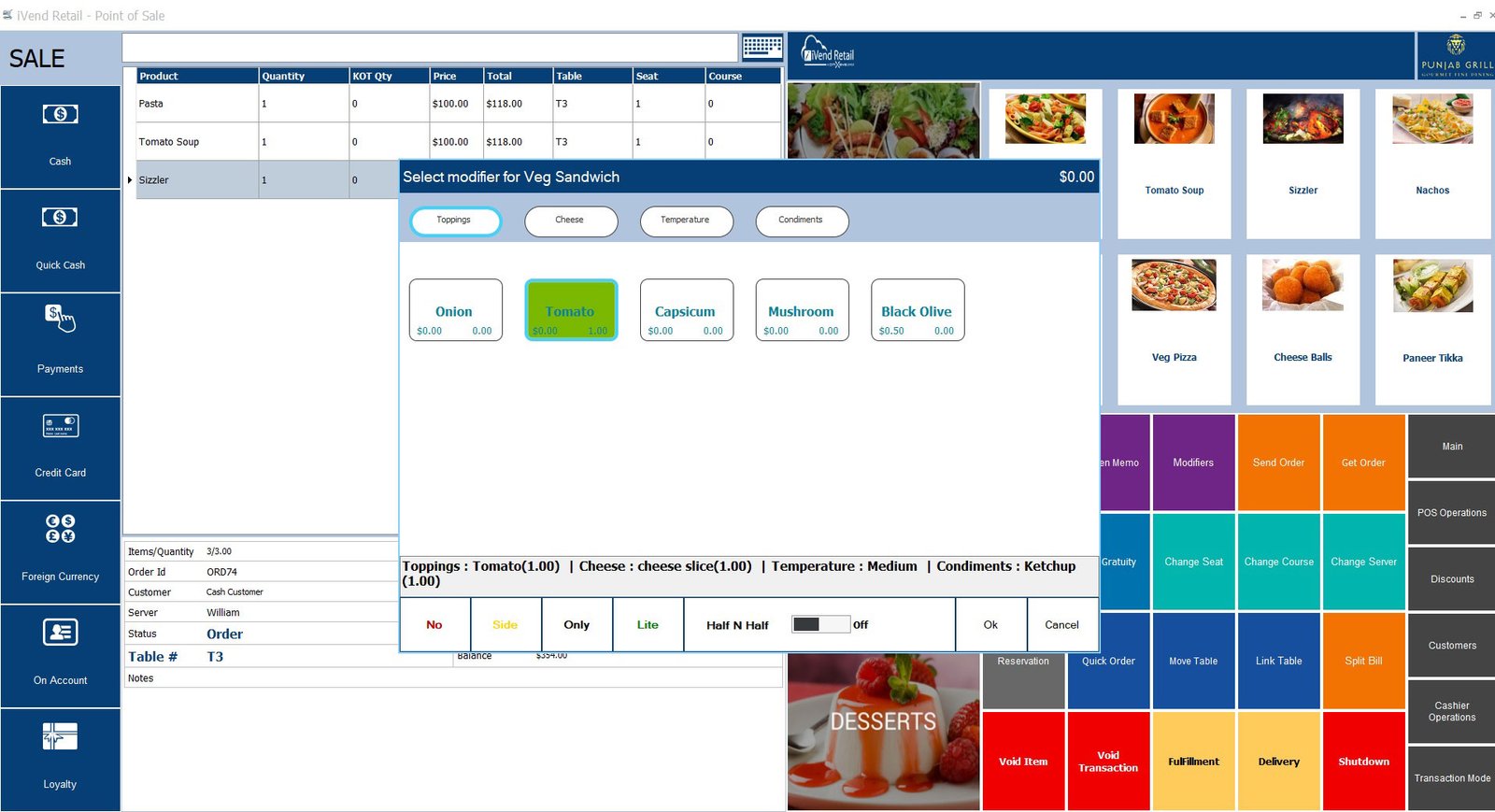Click the Fulfillment tile
1495x812 pixels.
pyautogui.click(x=1193, y=762)
